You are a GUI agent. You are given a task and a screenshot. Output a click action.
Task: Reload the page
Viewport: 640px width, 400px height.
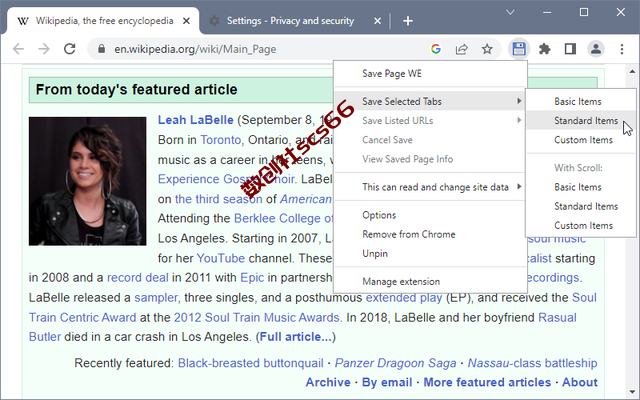(x=70, y=49)
